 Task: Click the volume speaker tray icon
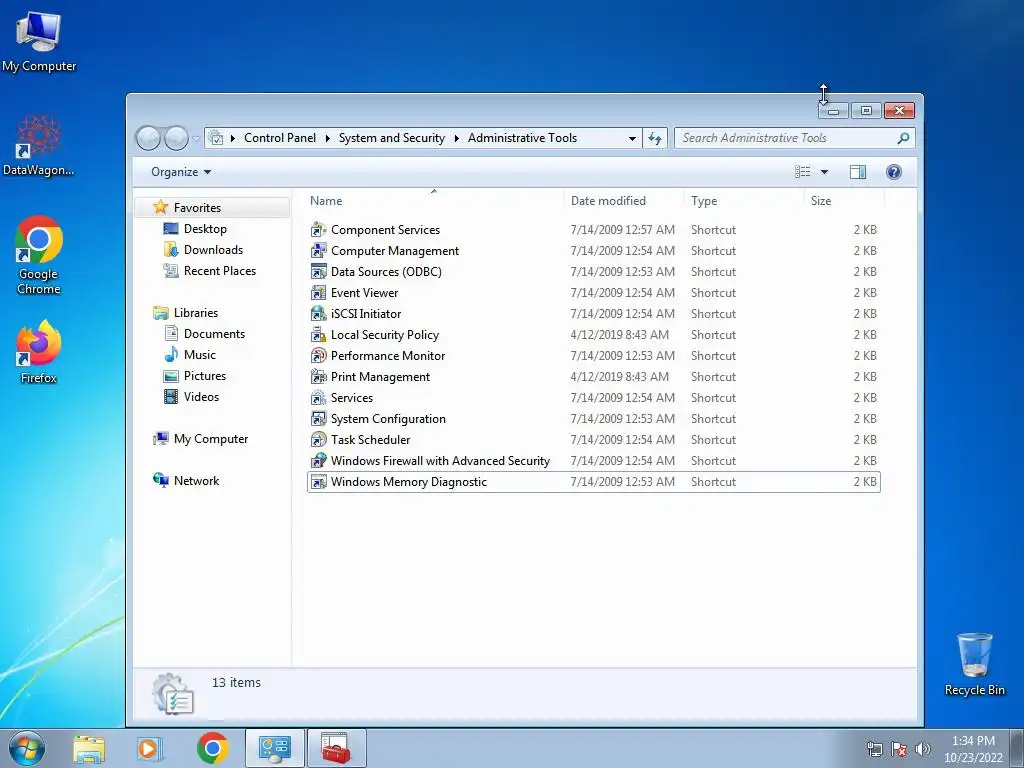pyautogui.click(x=923, y=749)
